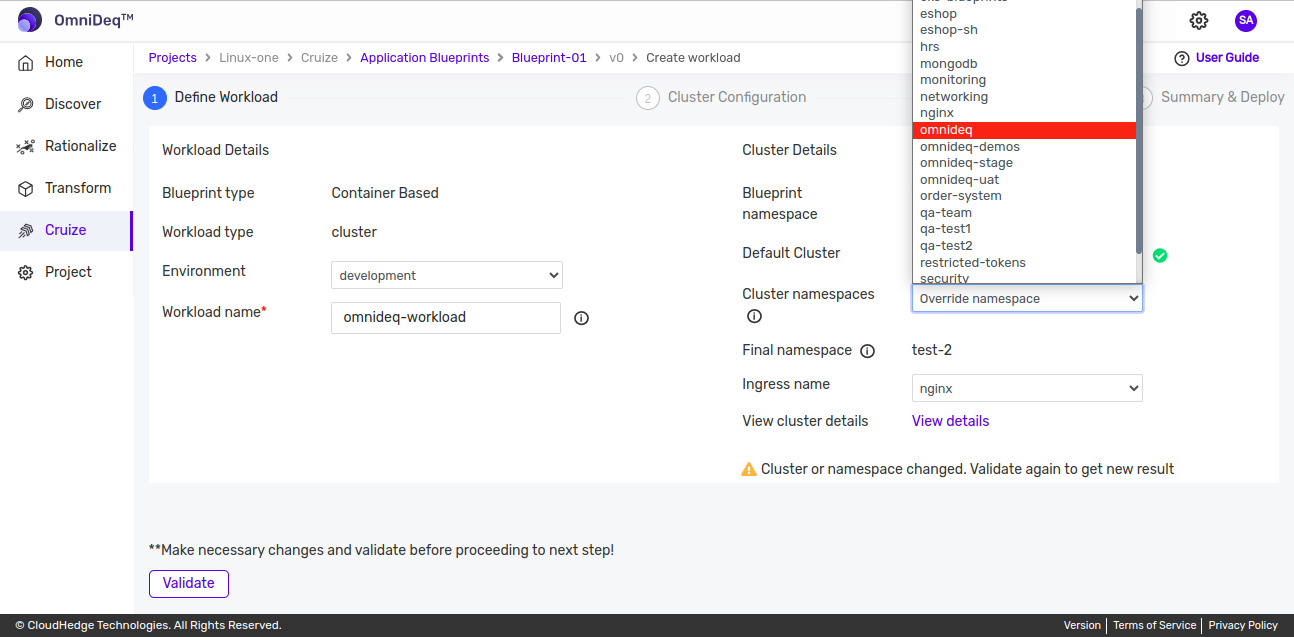
Task: Select order-system namespace option
Action: (x=1025, y=196)
